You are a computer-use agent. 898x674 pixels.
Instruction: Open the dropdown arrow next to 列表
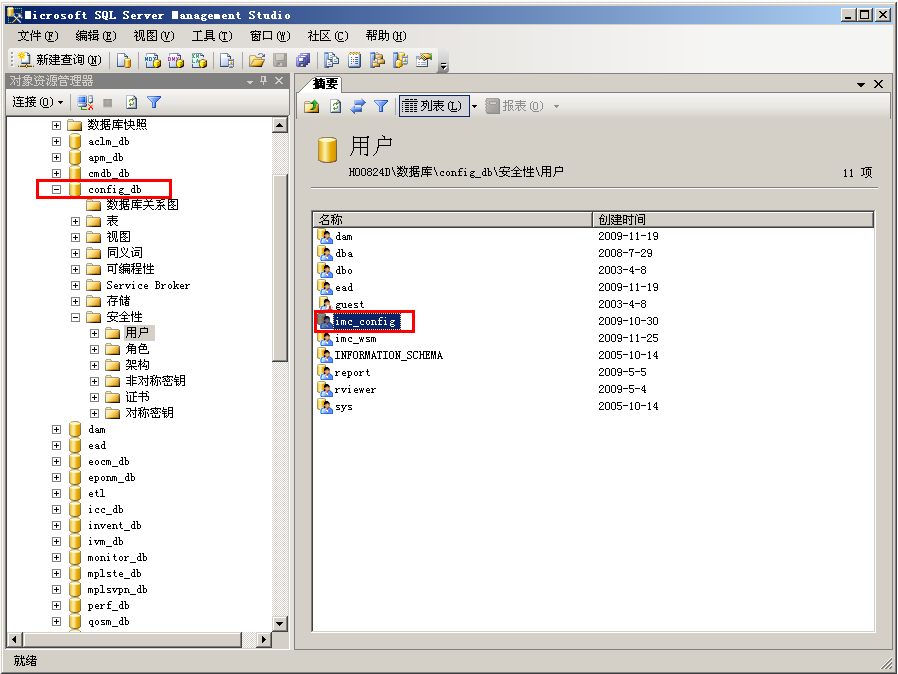(x=474, y=106)
